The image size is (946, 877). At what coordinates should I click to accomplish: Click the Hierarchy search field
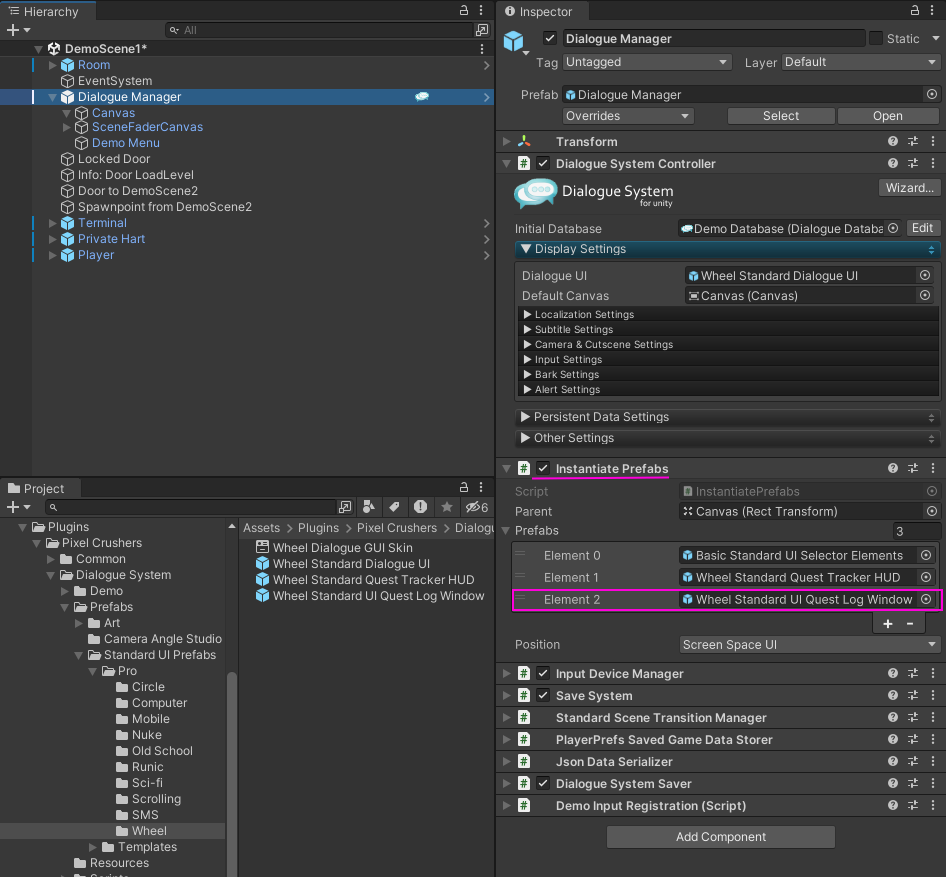(x=319, y=30)
